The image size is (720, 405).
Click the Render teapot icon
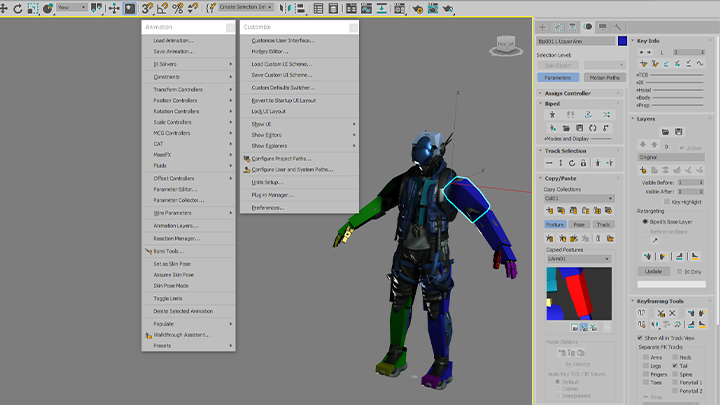point(448,8)
